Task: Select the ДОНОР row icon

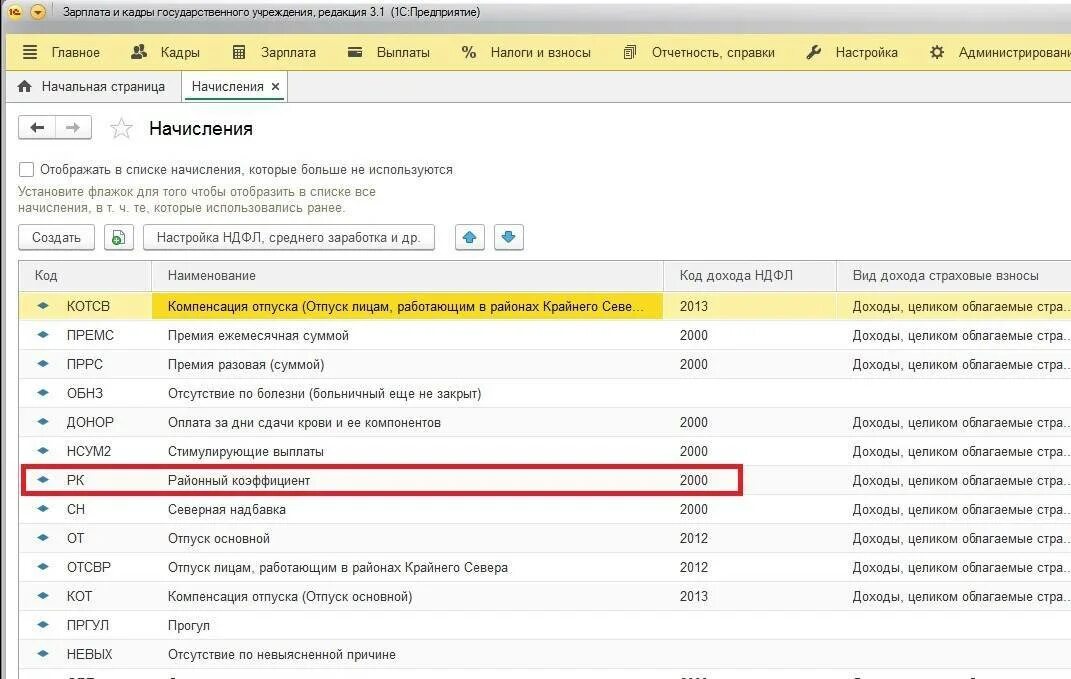Action: click(43, 421)
